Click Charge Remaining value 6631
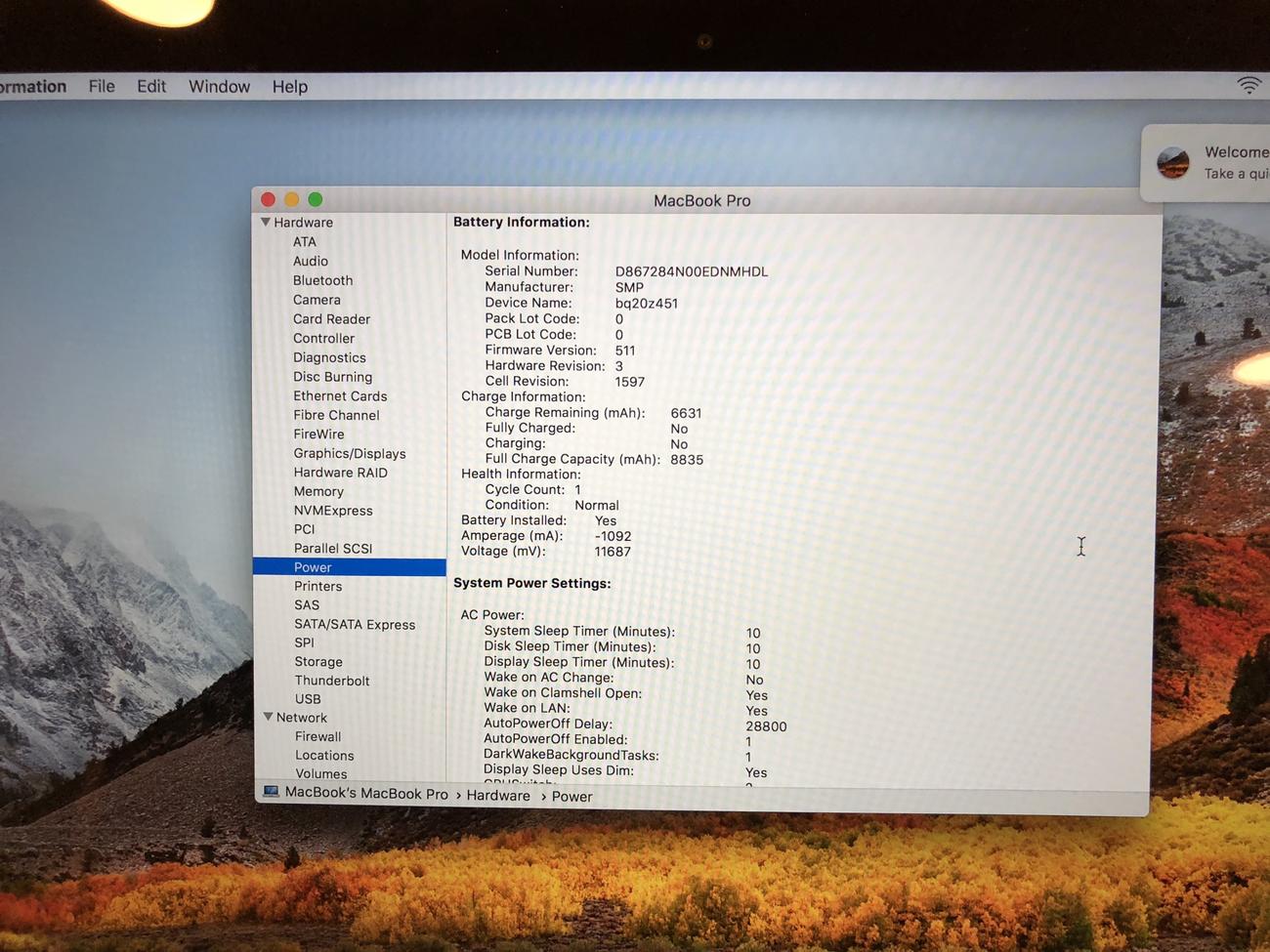This screenshot has height=952, width=1270. (687, 413)
